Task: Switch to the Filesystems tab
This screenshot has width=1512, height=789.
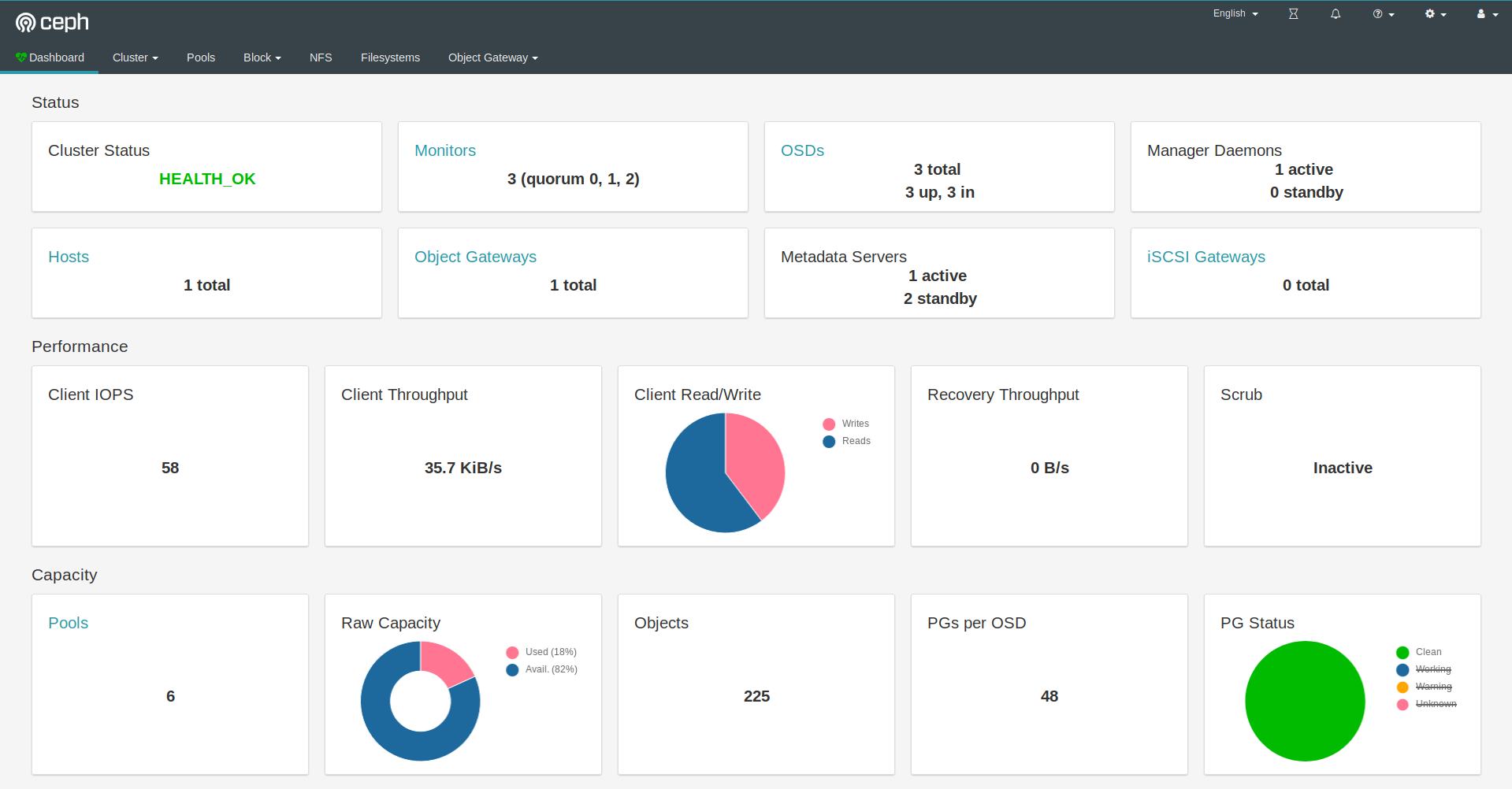Action: pos(390,57)
